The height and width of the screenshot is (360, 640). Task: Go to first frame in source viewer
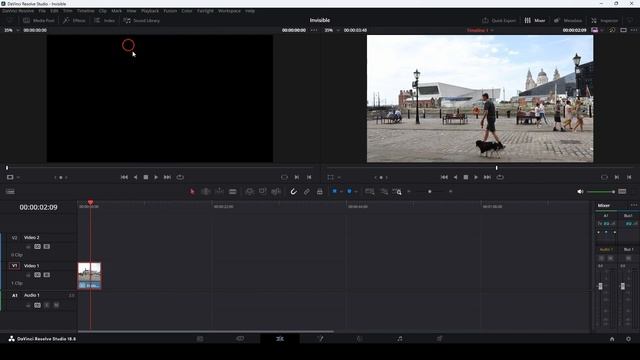point(124,177)
